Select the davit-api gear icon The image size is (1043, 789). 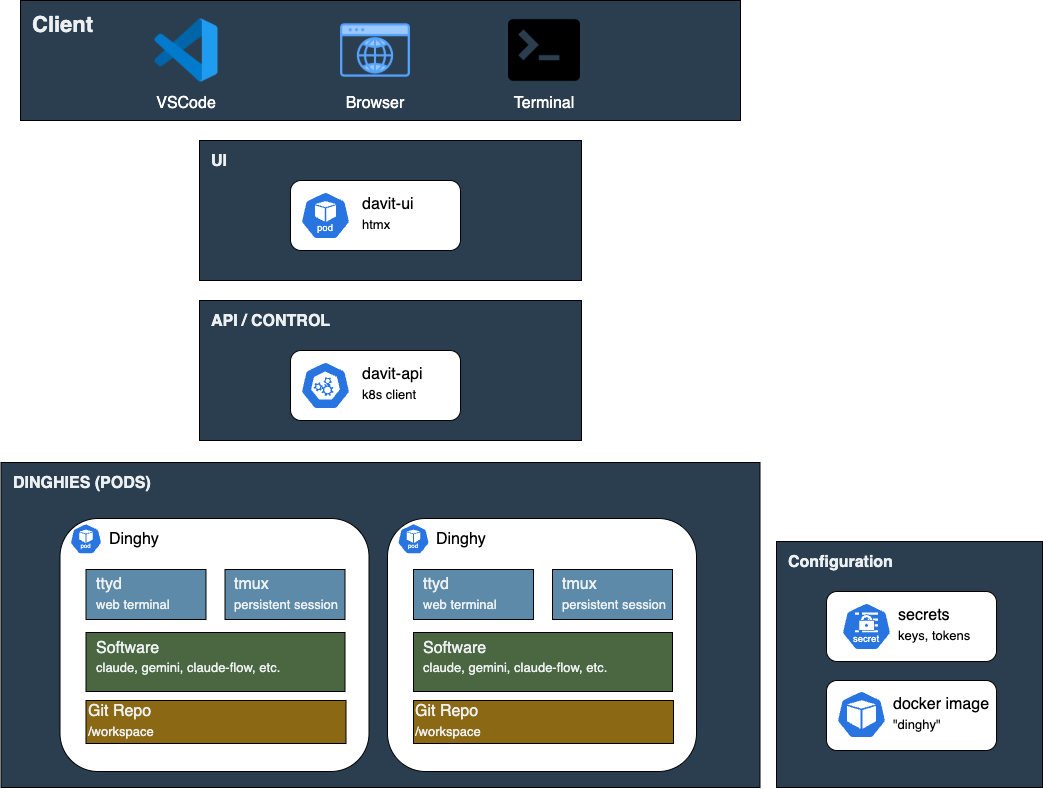325,385
